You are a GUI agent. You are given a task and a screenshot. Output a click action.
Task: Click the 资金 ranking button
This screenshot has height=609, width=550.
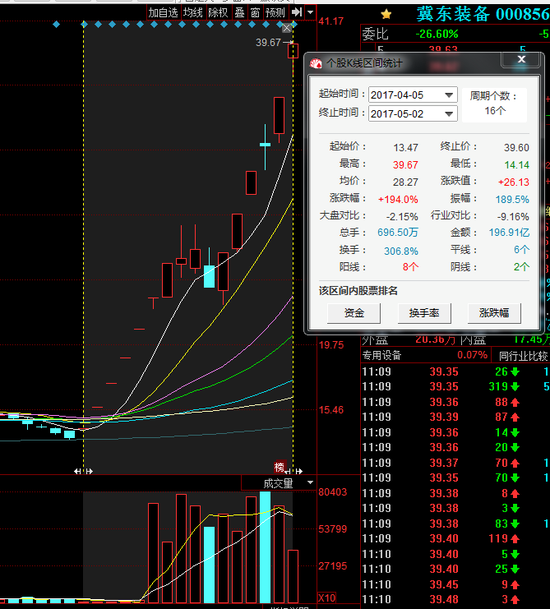pos(354,313)
